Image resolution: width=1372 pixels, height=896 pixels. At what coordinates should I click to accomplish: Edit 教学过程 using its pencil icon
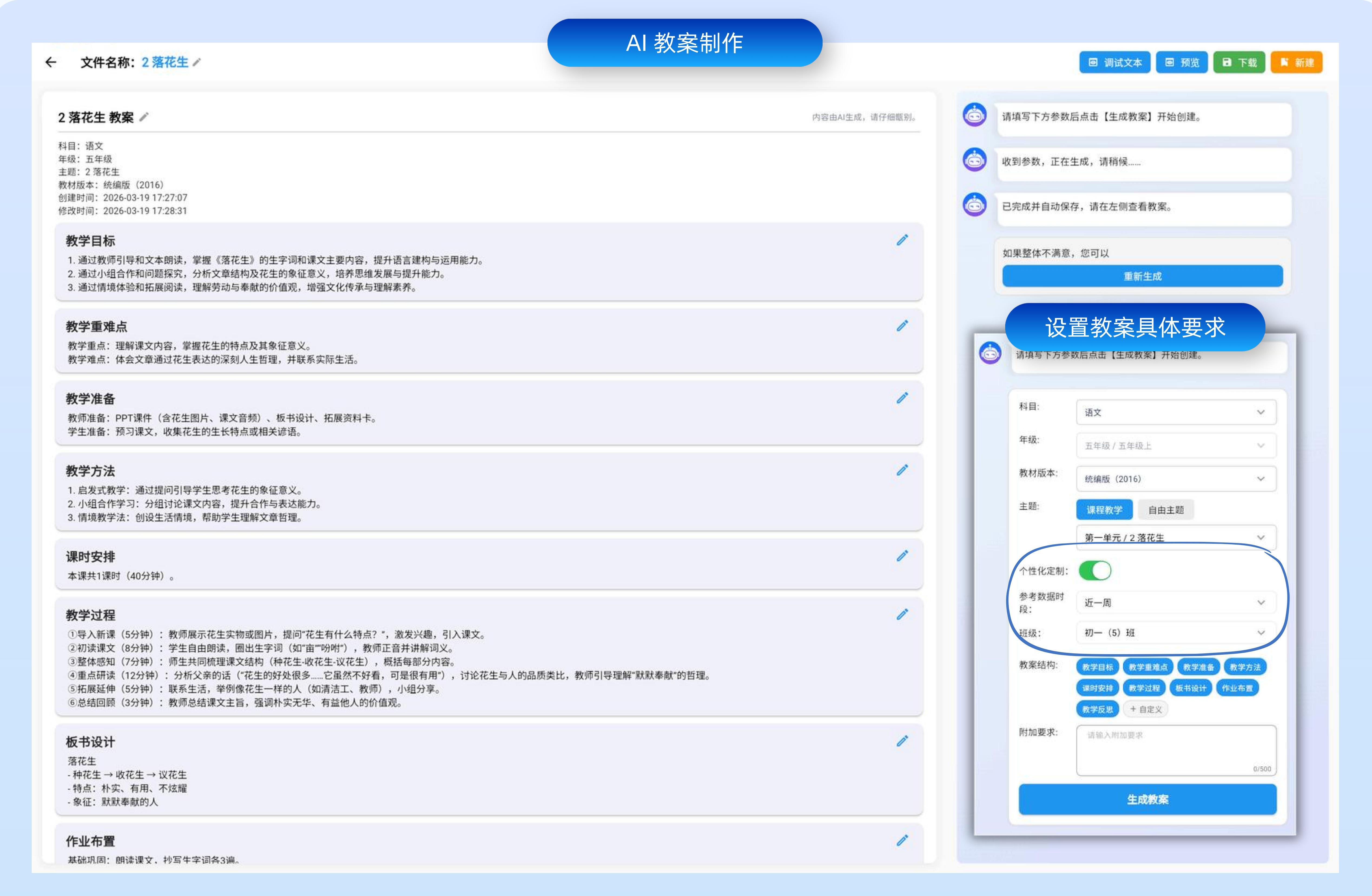coord(903,615)
